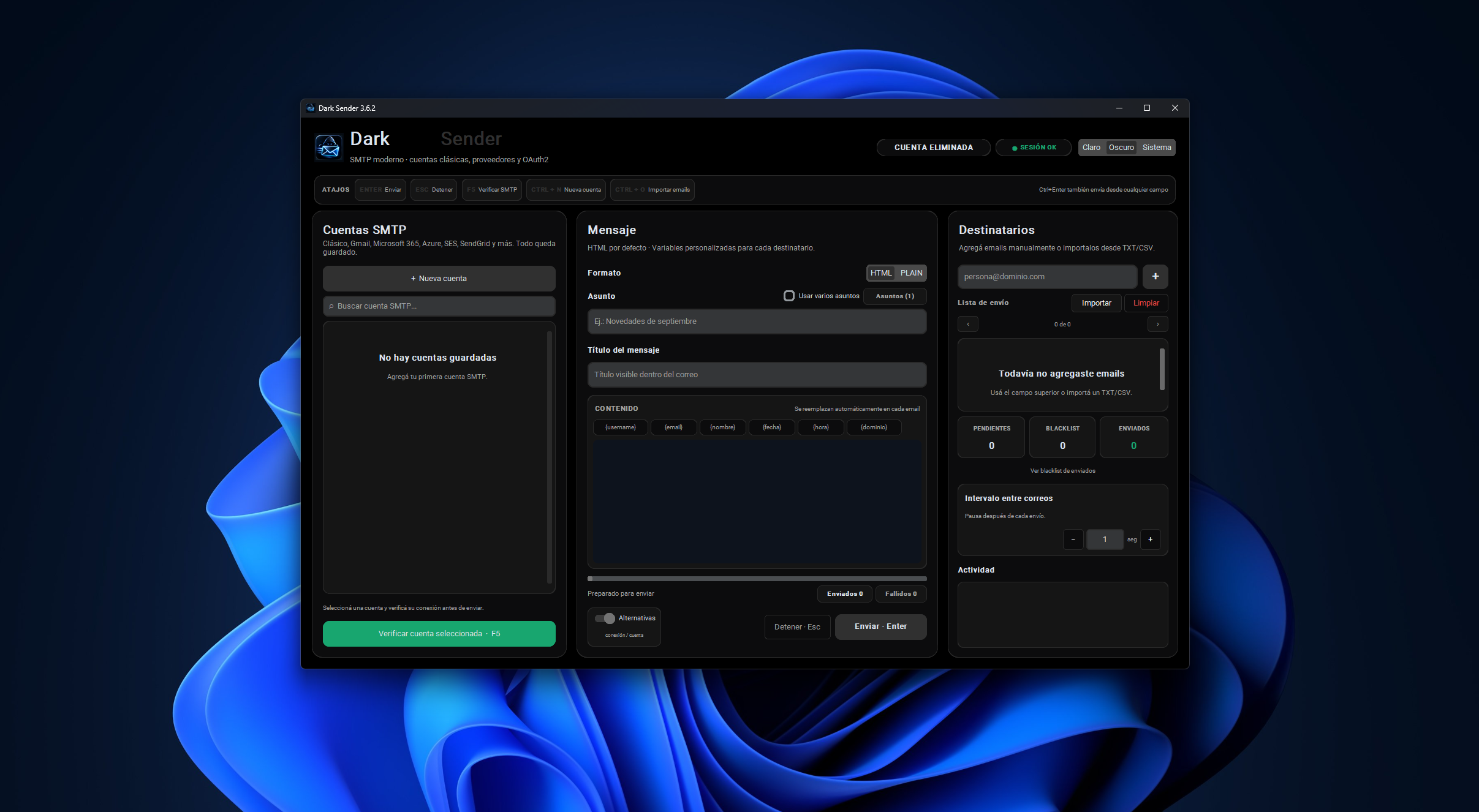
Task: Insert the {username} variable
Action: coord(620,427)
